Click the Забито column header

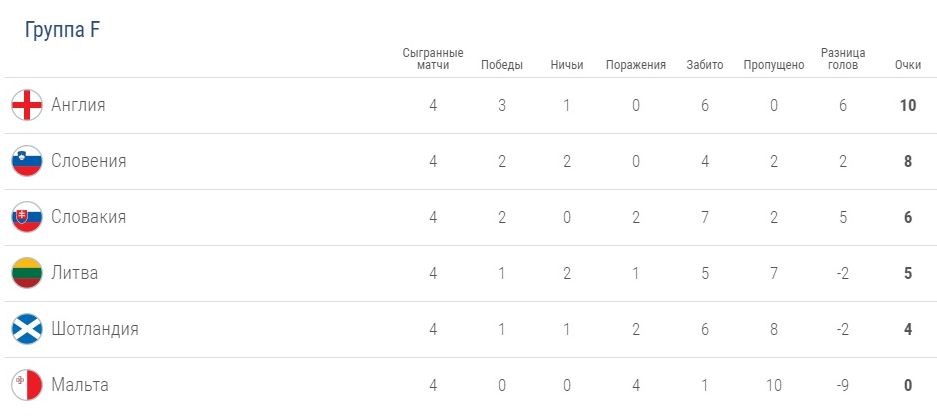pyautogui.click(x=705, y=65)
